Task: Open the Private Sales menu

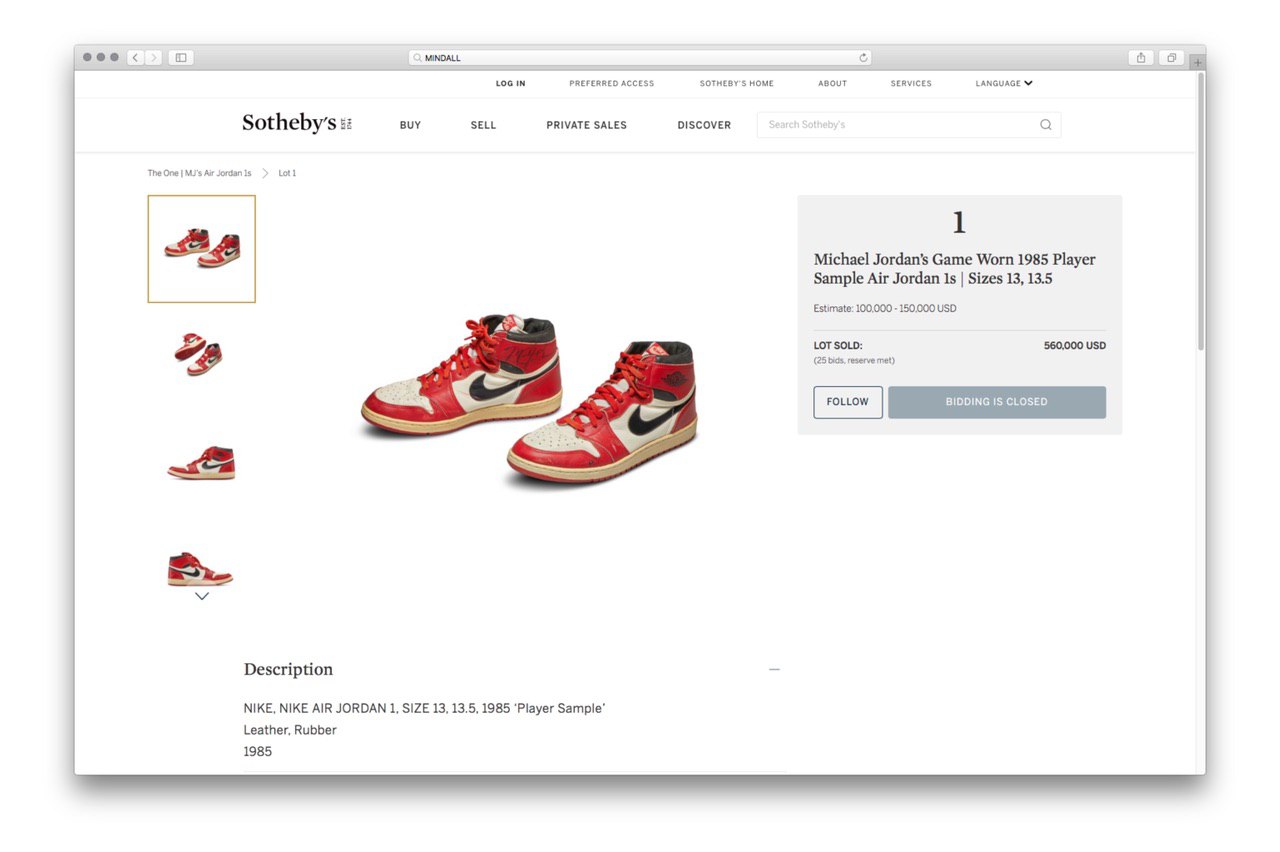Action: click(587, 125)
